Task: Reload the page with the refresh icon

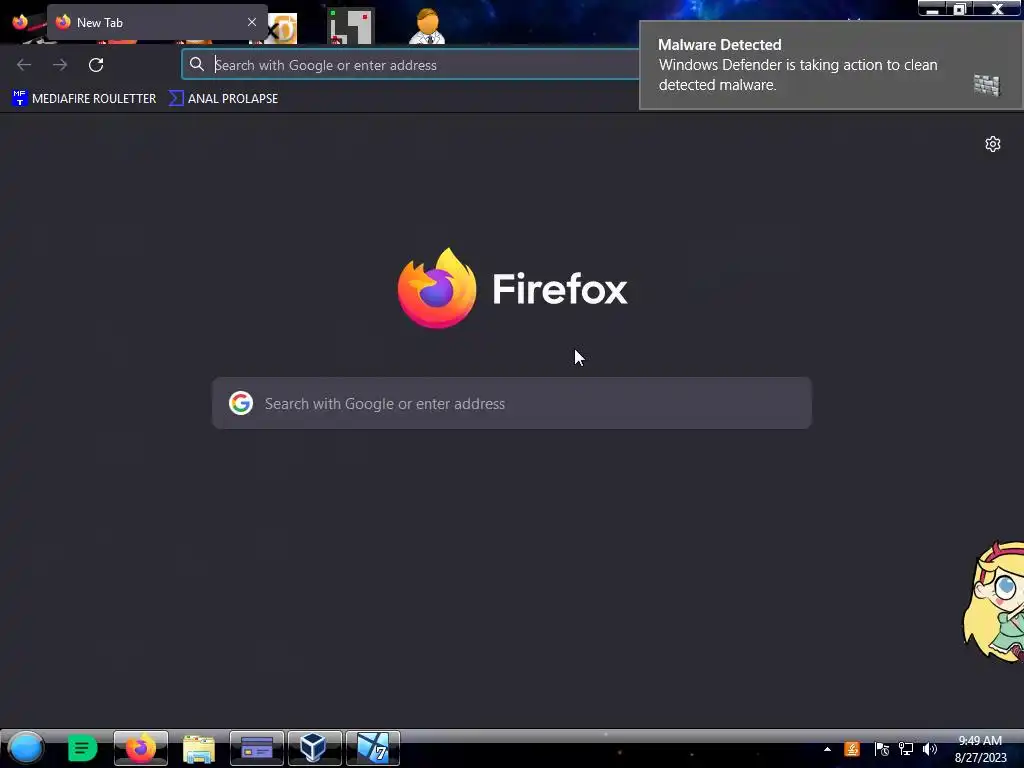Action: (x=96, y=65)
